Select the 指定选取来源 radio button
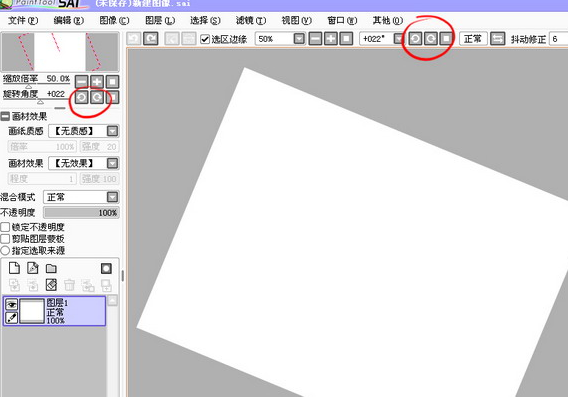 point(5,250)
